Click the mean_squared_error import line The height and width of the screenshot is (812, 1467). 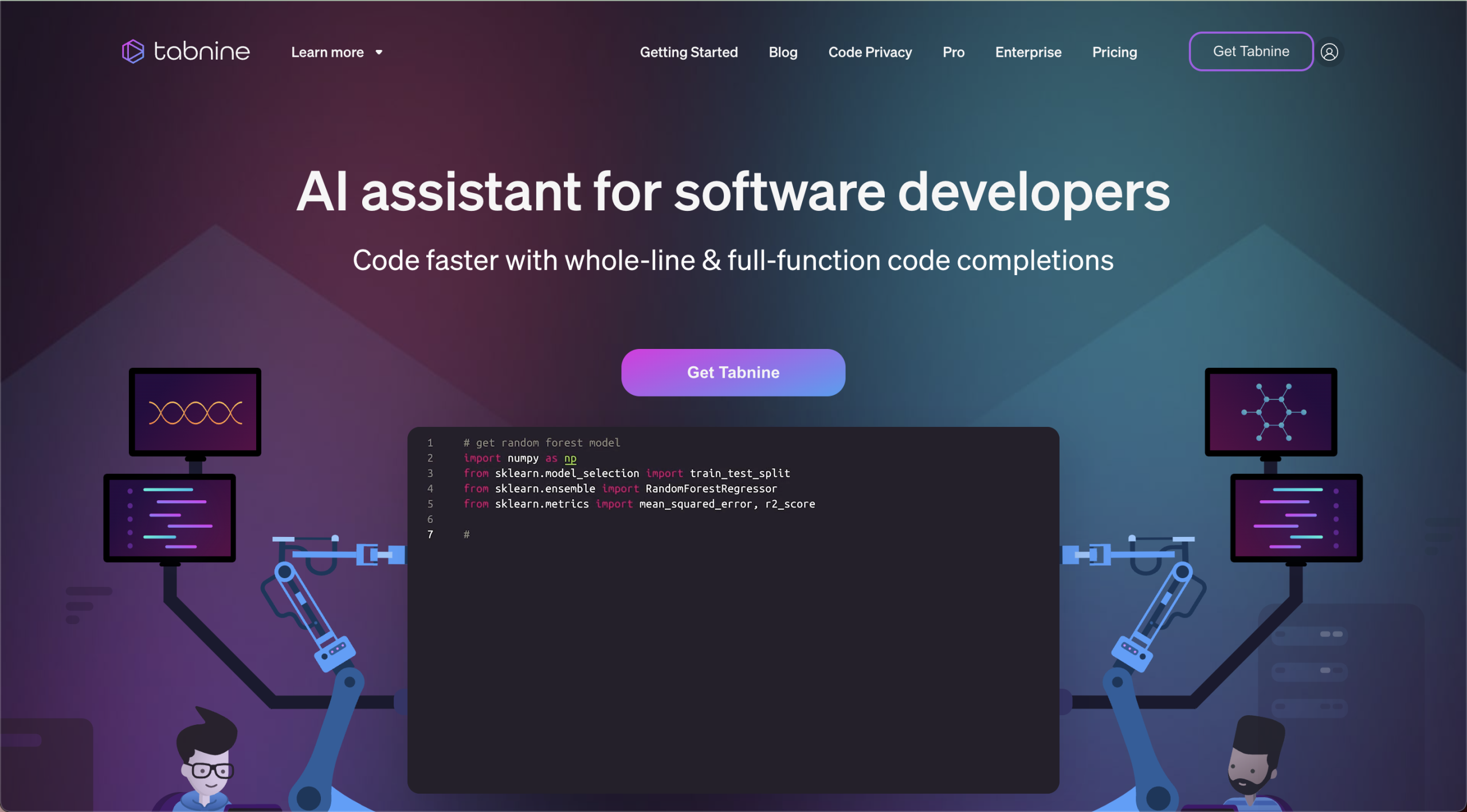tap(639, 504)
